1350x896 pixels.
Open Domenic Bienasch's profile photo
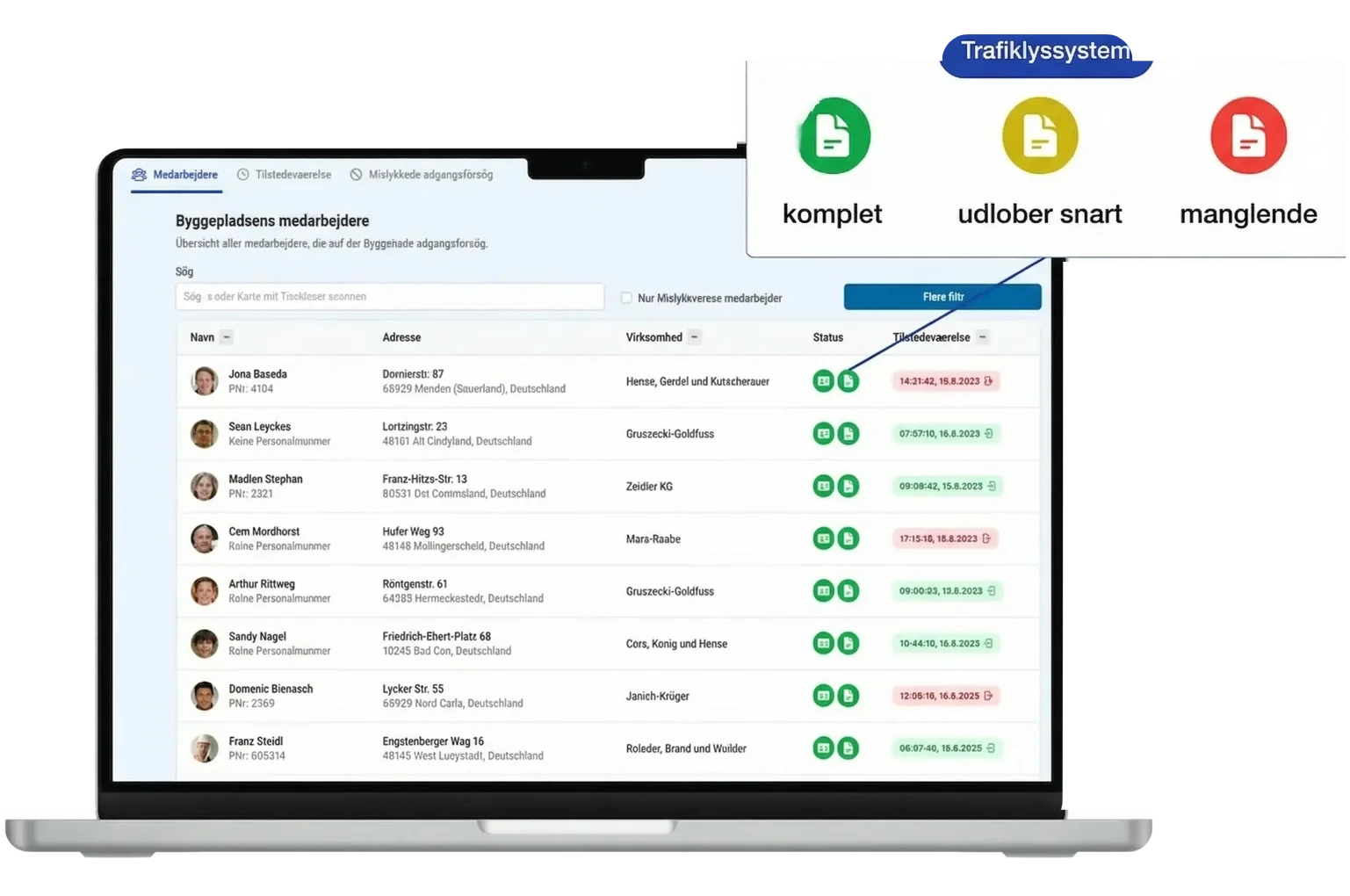pyautogui.click(x=205, y=696)
